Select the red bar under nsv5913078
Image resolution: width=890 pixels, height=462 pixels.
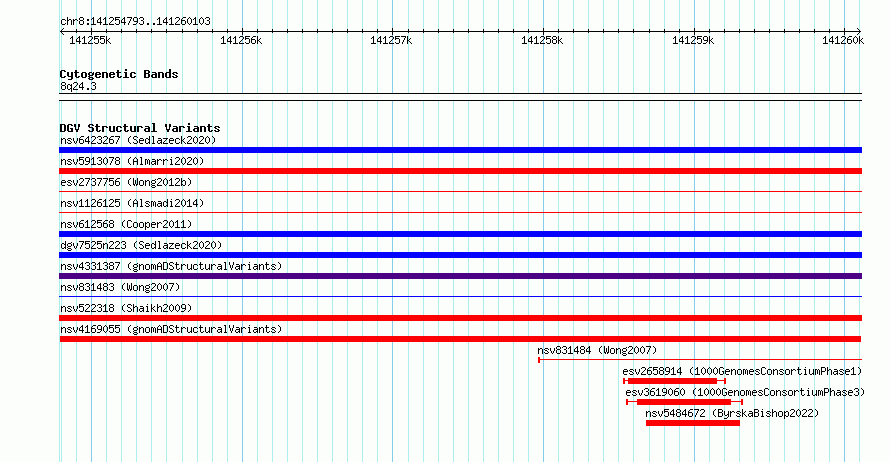click(x=460, y=171)
